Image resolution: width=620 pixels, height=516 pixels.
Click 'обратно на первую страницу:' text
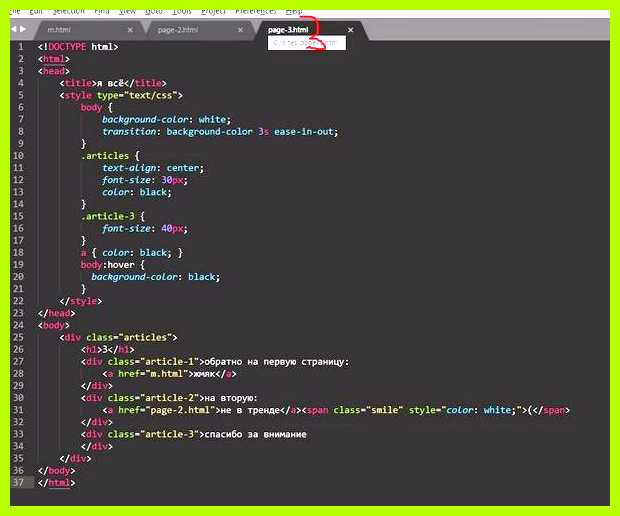[x=277, y=362]
